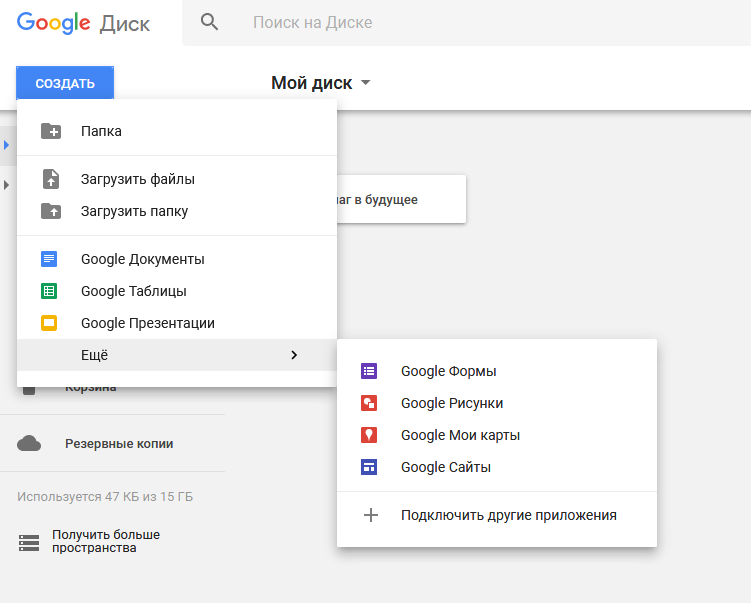The width and height of the screenshot is (751, 603).
Task: Open the partially hidden "в будущее" file card
Action: point(401,199)
